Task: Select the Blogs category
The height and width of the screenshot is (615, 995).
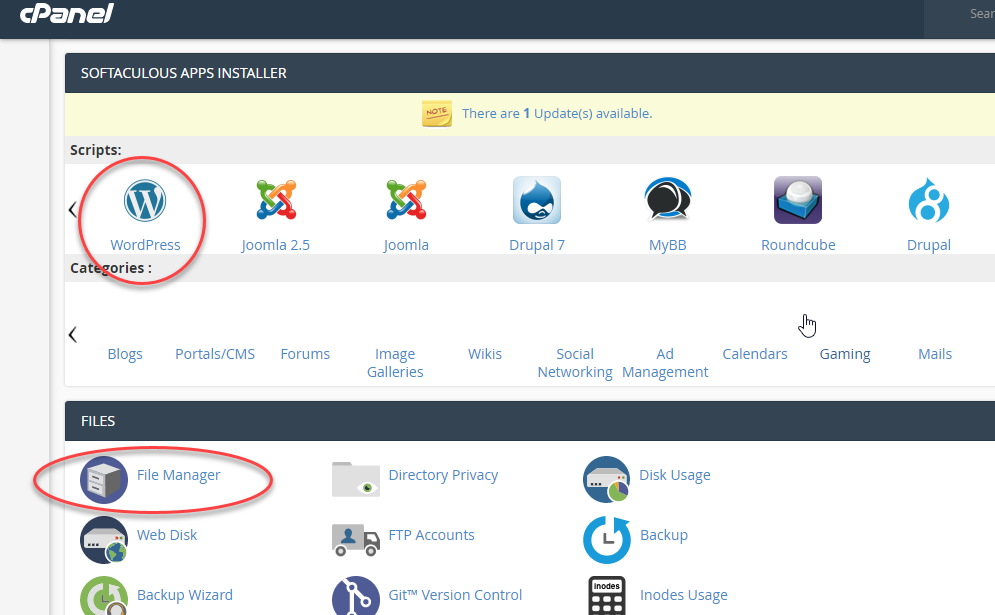Action: pos(125,354)
